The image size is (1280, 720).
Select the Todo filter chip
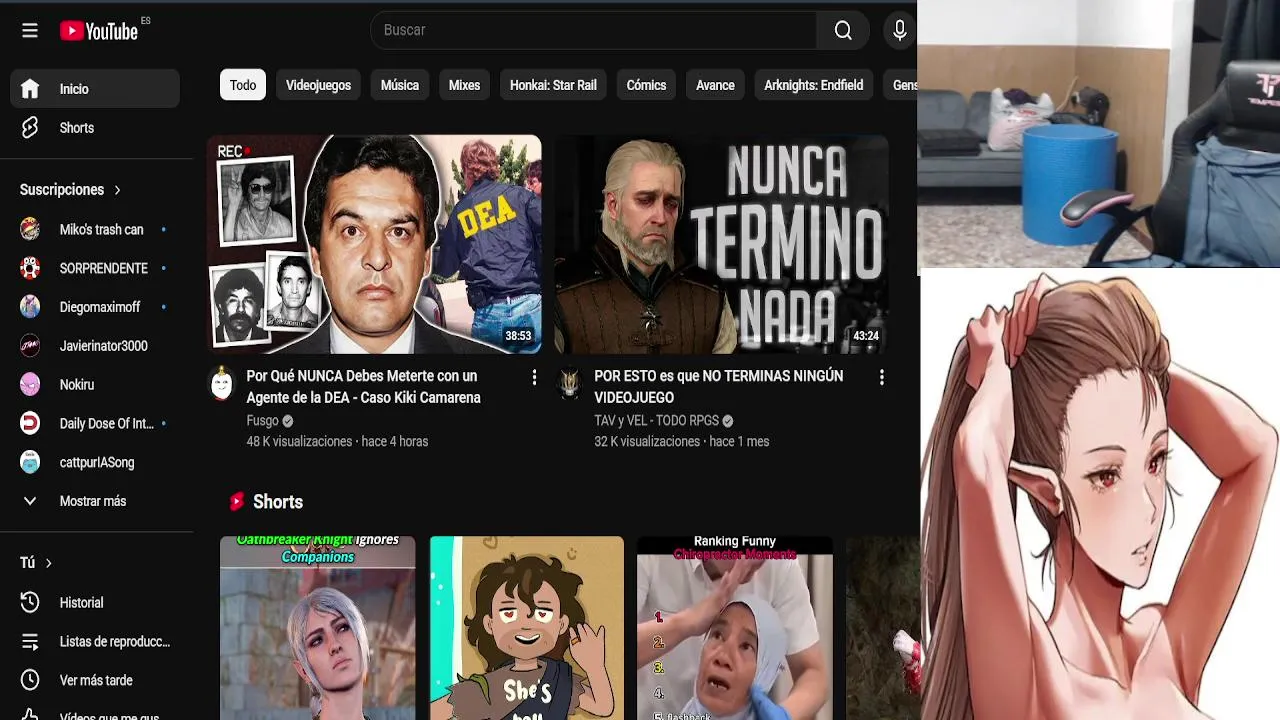point(243,85)
